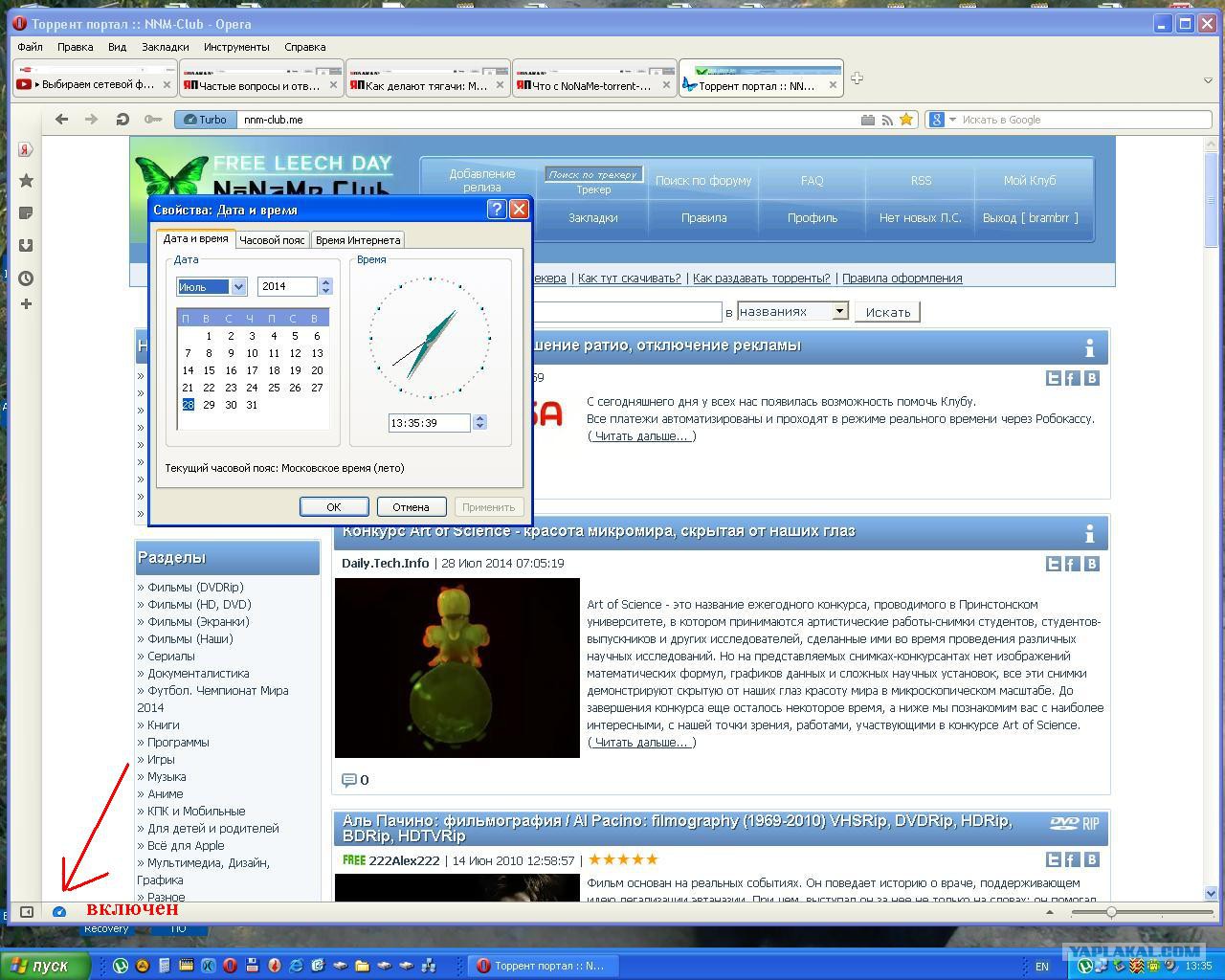Select day 31 in the calendar
This screenshot has width=1225, height=980.
(x=252, y=405)
